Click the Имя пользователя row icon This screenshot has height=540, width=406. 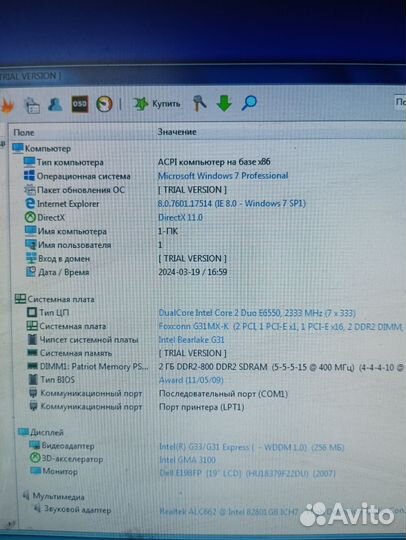coord(31,245)
